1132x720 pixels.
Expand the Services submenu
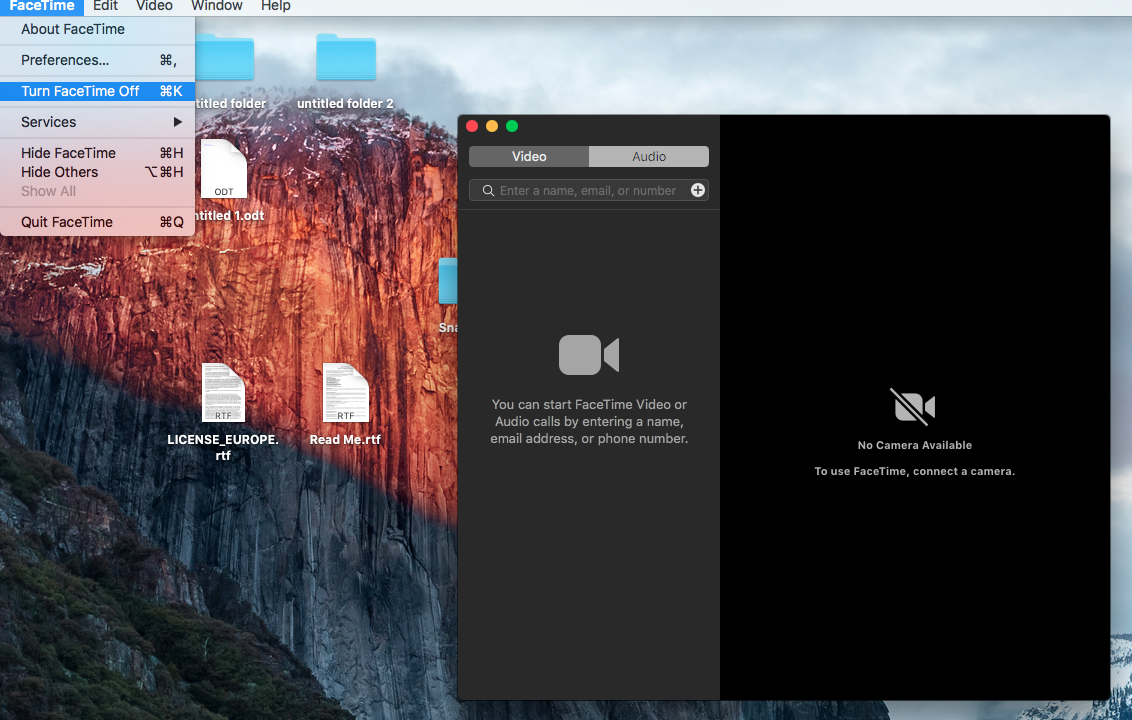click(x=97, y=122)
